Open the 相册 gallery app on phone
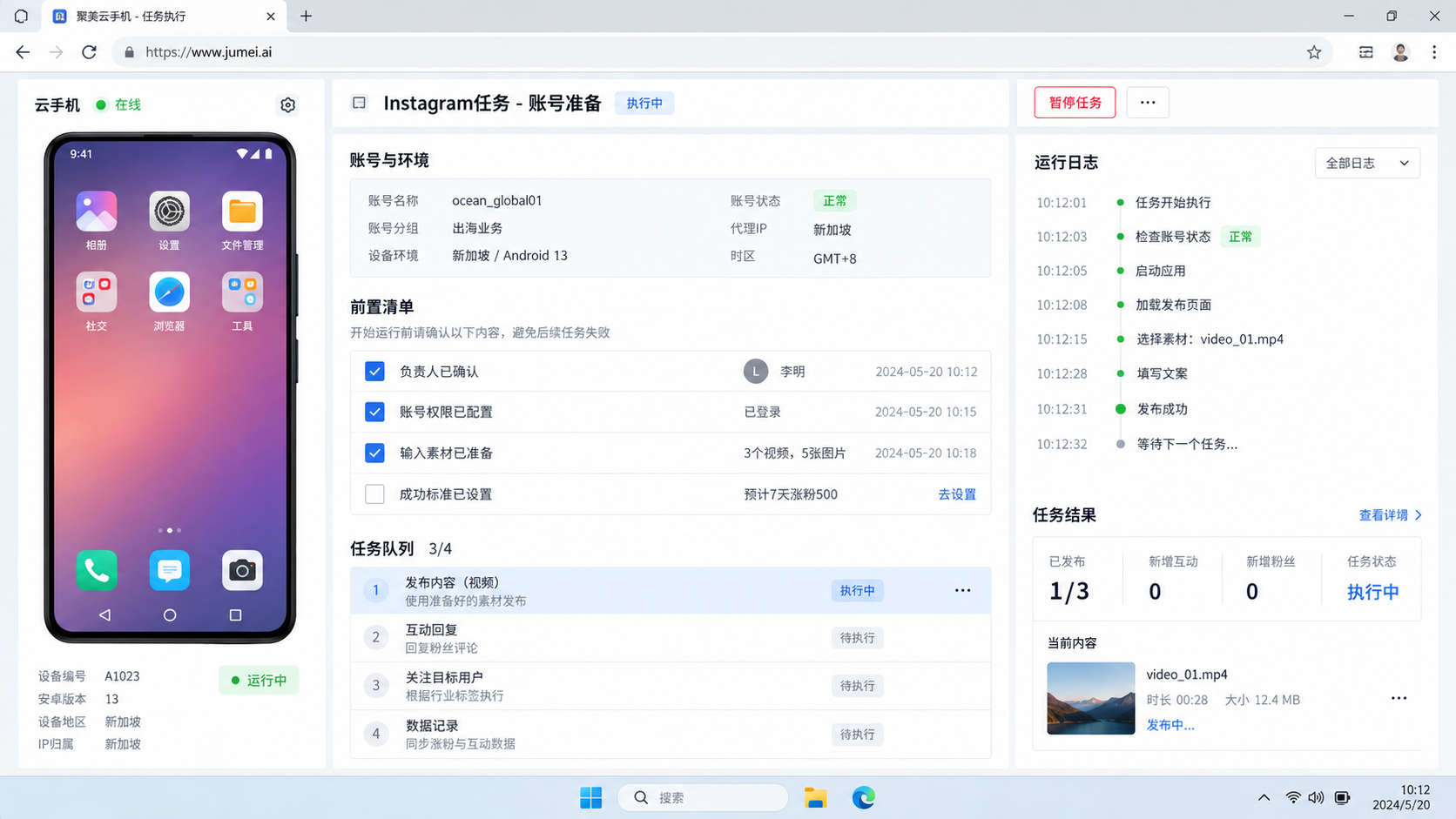 pos(97,211)
